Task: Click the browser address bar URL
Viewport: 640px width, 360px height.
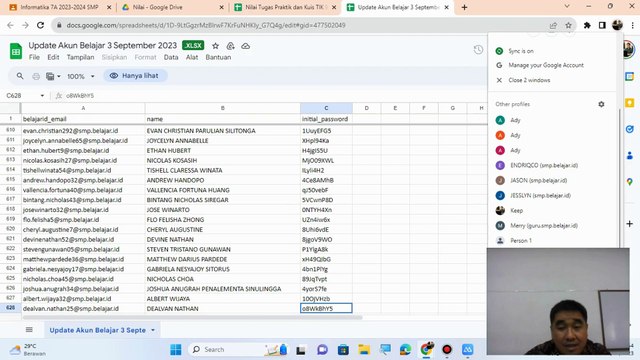Action: pyautogui.click(x=206, y=25)
